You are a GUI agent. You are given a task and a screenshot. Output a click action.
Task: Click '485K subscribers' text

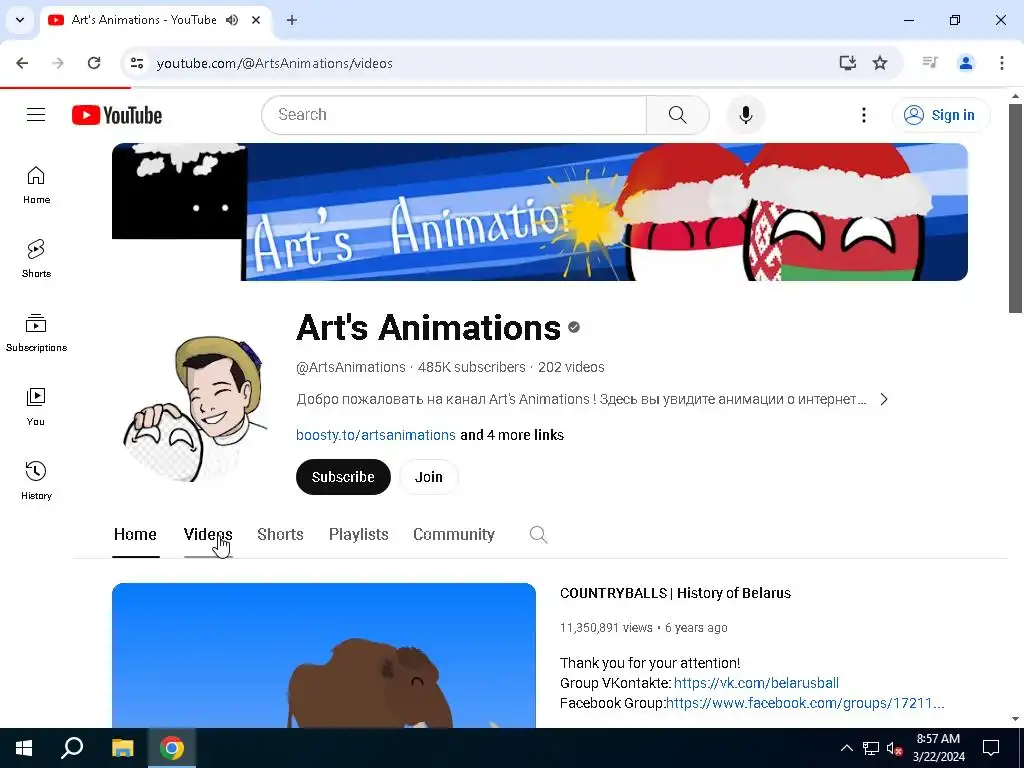coord(472,367)
